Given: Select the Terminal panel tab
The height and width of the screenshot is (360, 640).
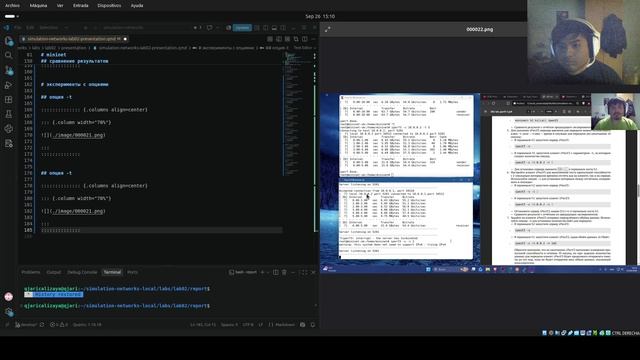Looking at the screenshot, I should (x=112, y=272).
